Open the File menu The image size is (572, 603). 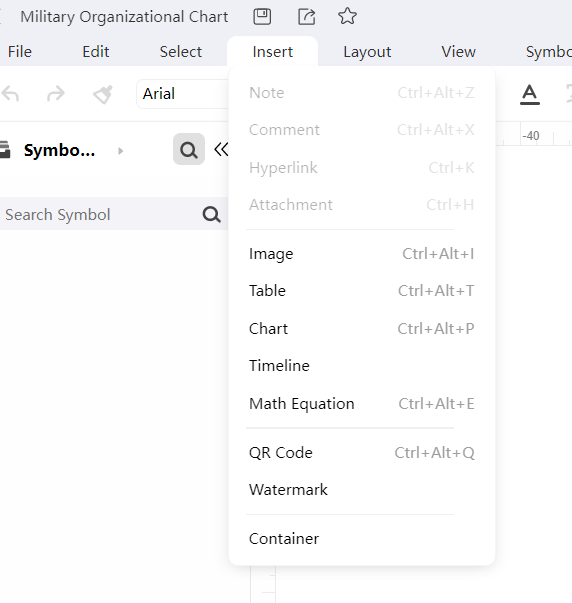[20, 52]
